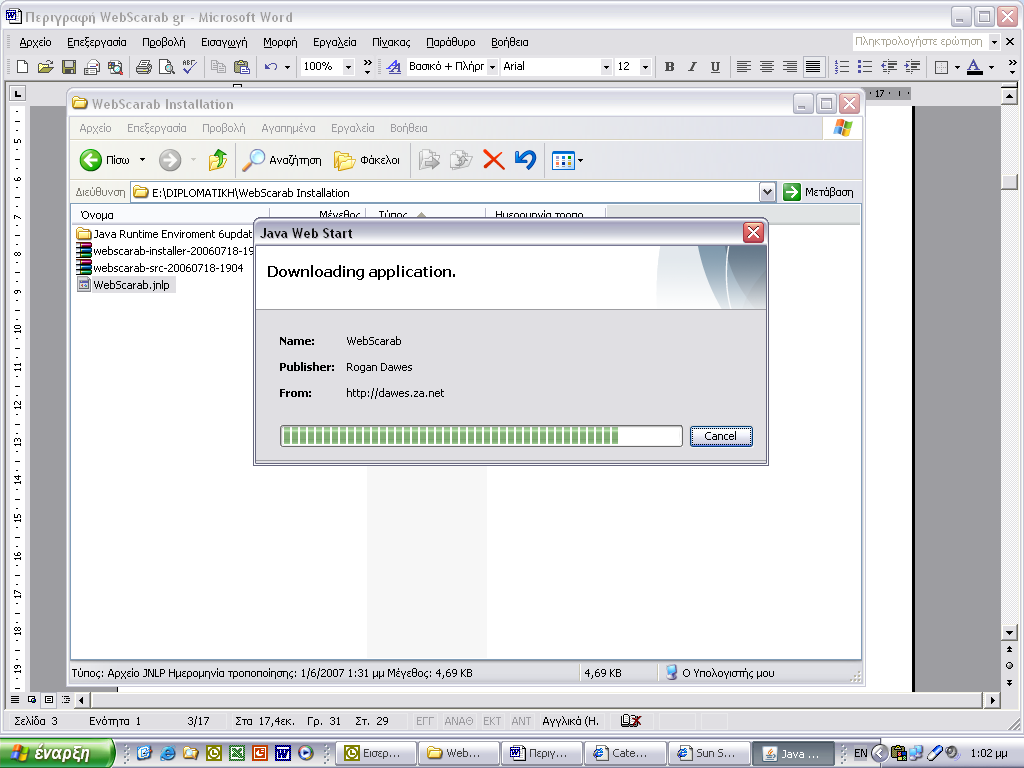Align text right in Word
The width and height of the screenshot is (1024, 768).
[790, 67]
